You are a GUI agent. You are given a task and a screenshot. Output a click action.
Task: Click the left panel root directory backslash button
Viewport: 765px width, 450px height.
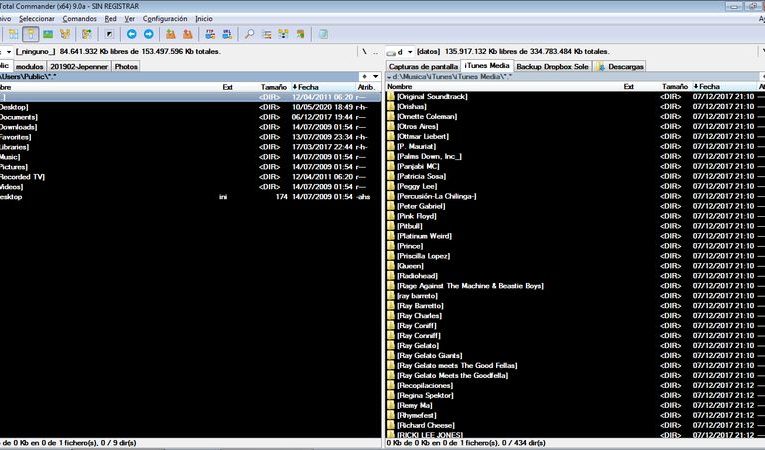coord(364,52)
